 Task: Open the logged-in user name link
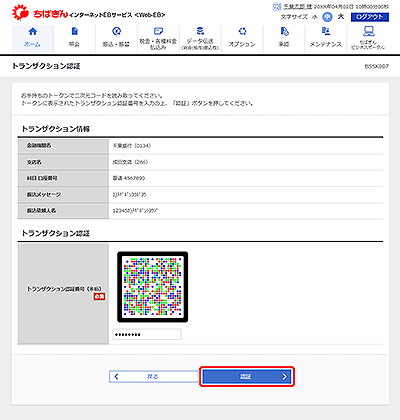pos(298,7)
